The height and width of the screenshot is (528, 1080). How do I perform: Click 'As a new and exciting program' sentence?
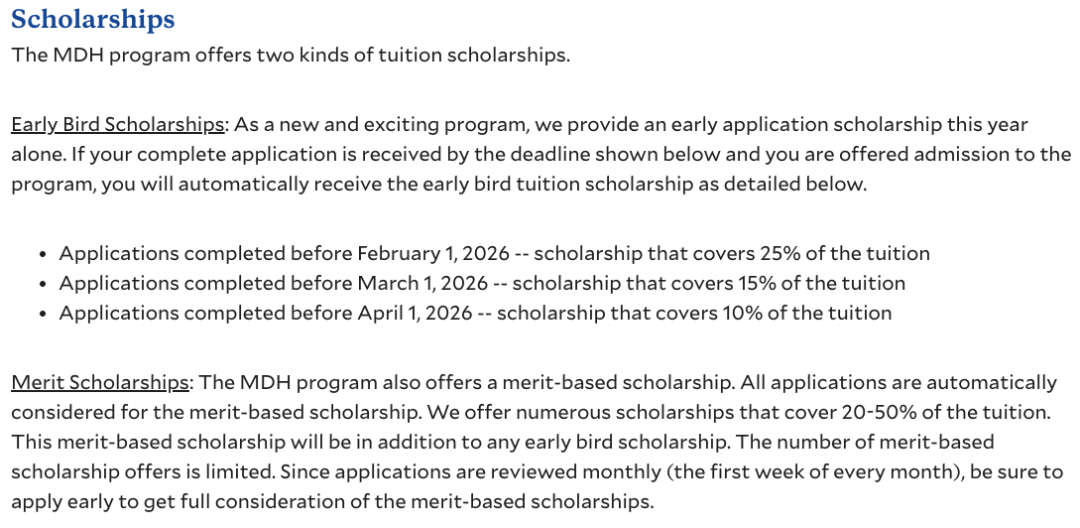point(381,125)
